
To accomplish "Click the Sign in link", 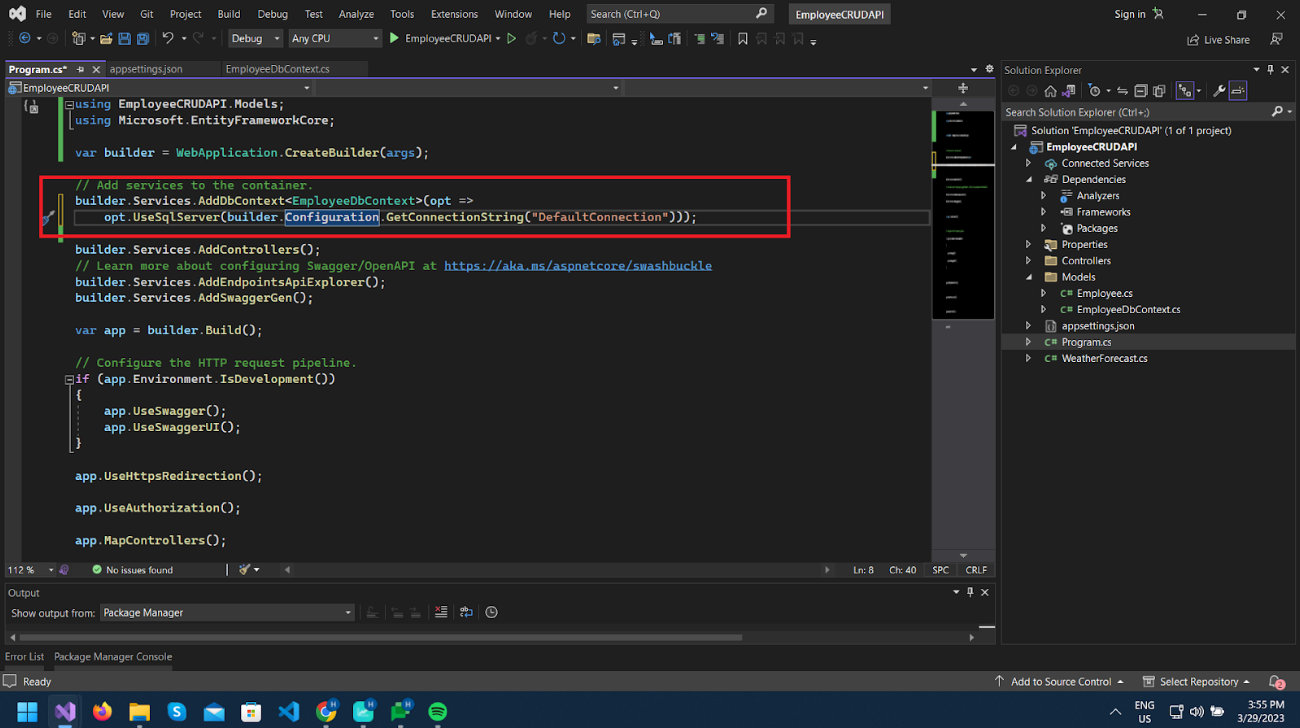I will pos(1130,14).
